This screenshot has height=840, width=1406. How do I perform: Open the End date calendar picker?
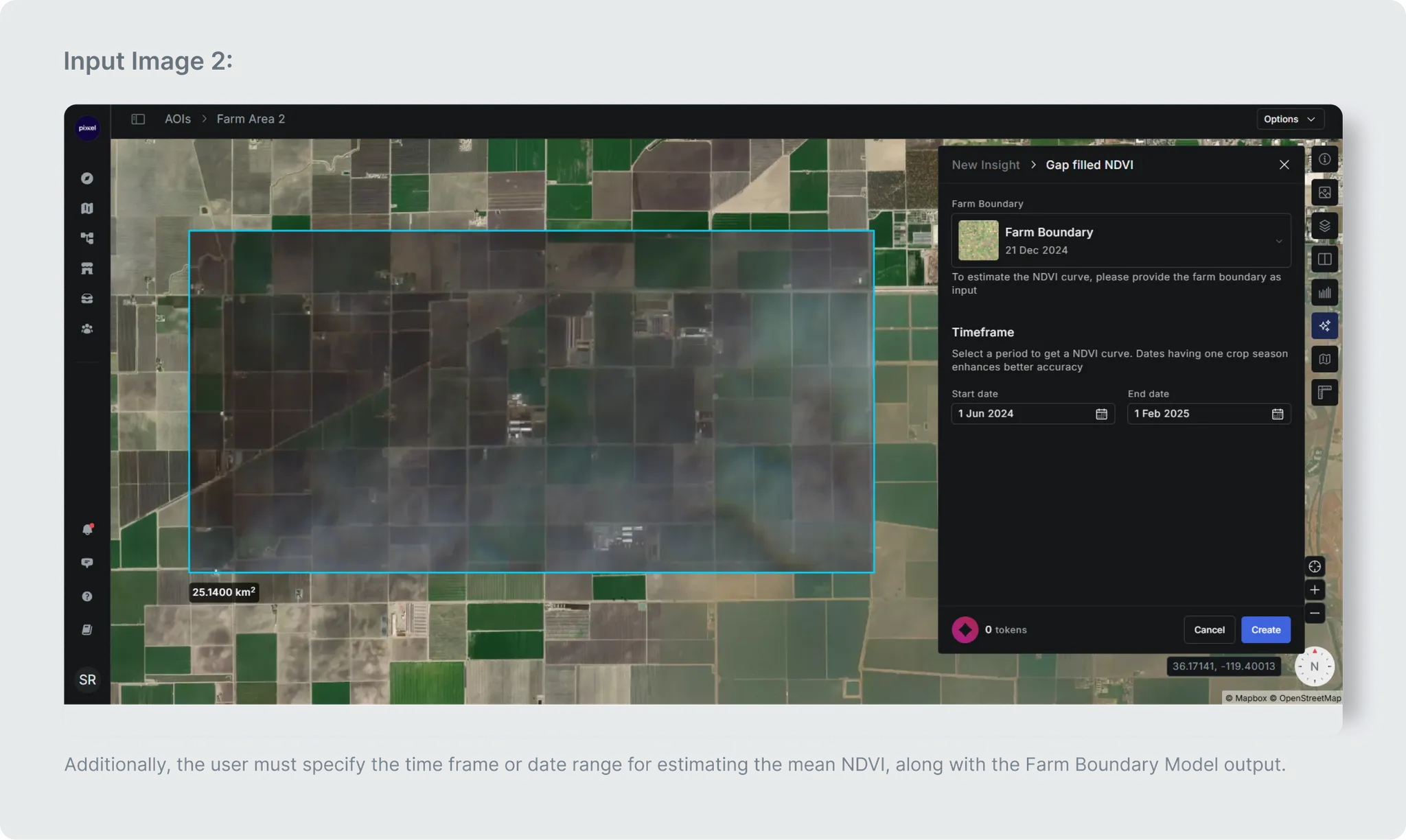tap(1278, 414)
